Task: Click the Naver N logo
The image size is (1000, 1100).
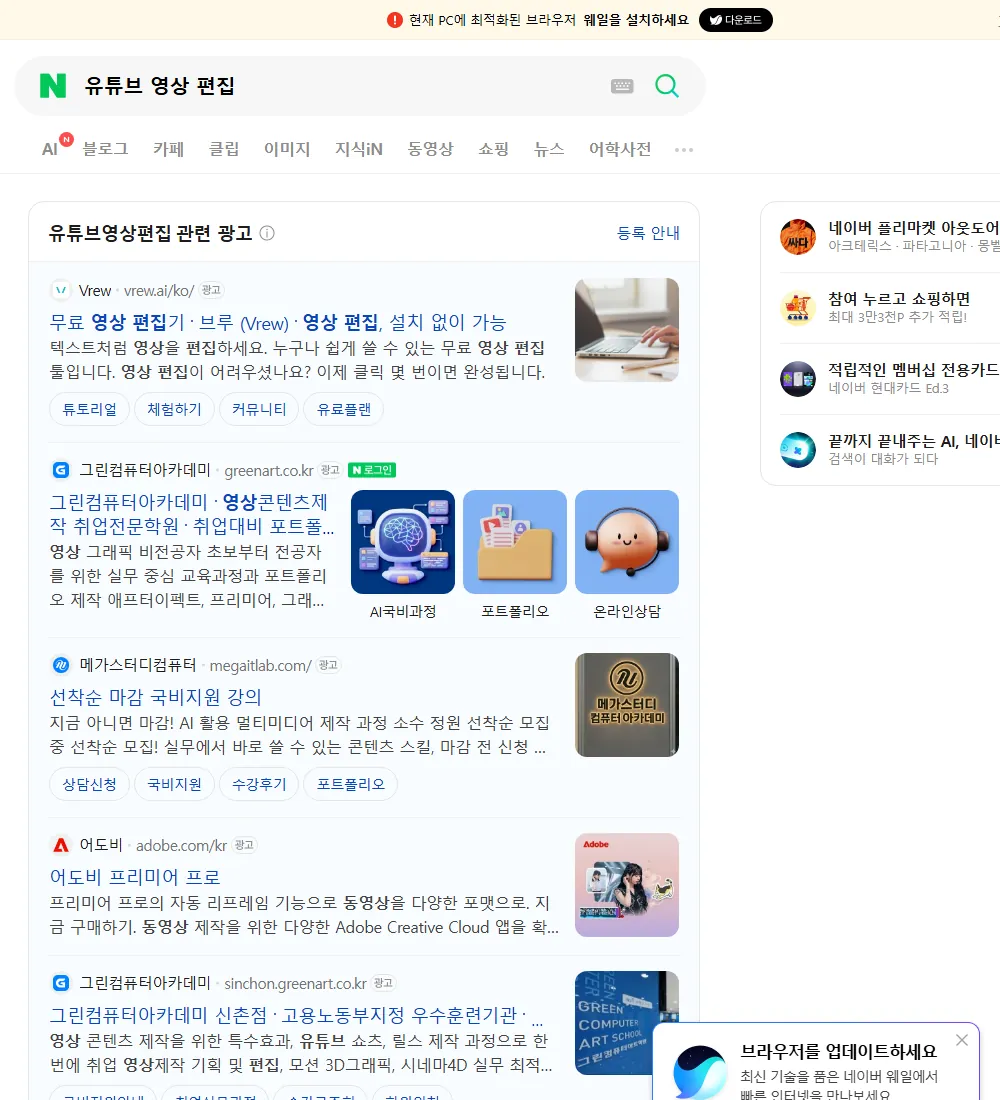Action: pyautogui.click(x=53, y=86)
